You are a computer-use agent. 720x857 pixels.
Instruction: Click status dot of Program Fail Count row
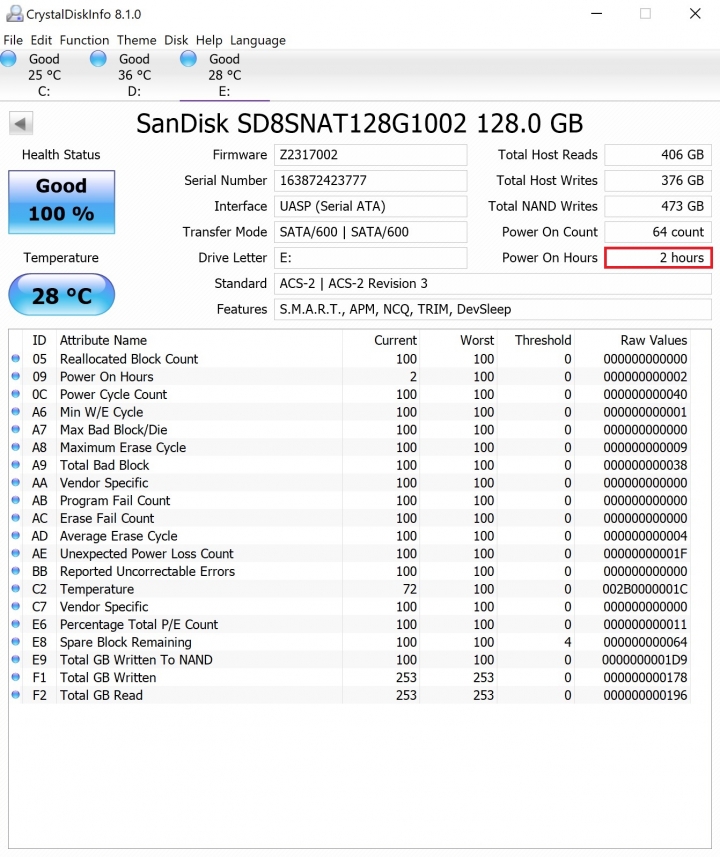click(x=15, y=500)
